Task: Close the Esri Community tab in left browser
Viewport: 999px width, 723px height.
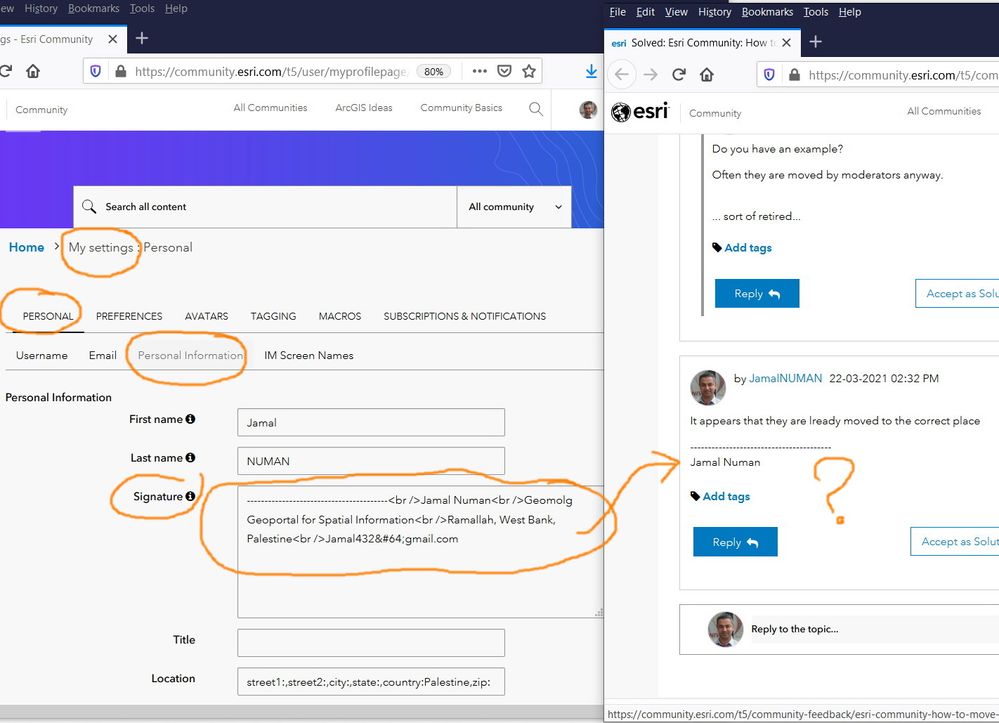Action: tap(113, 39)
